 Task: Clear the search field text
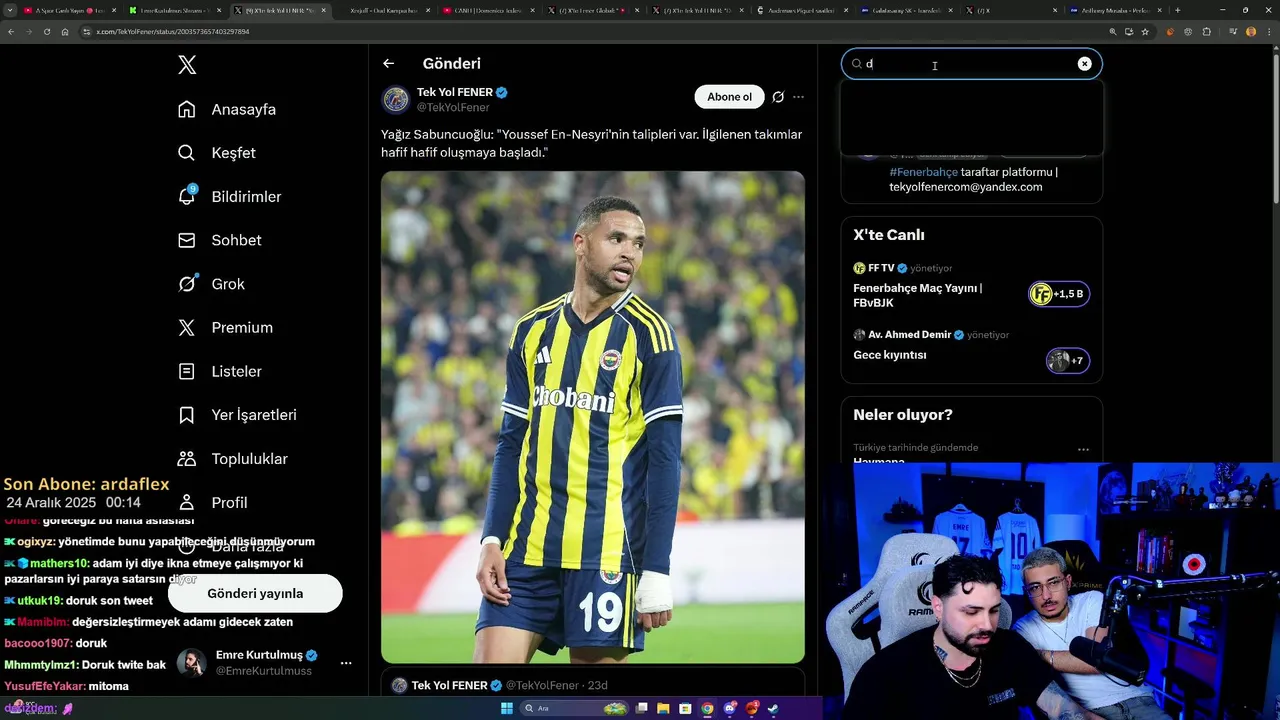(x=1084, y=64)
